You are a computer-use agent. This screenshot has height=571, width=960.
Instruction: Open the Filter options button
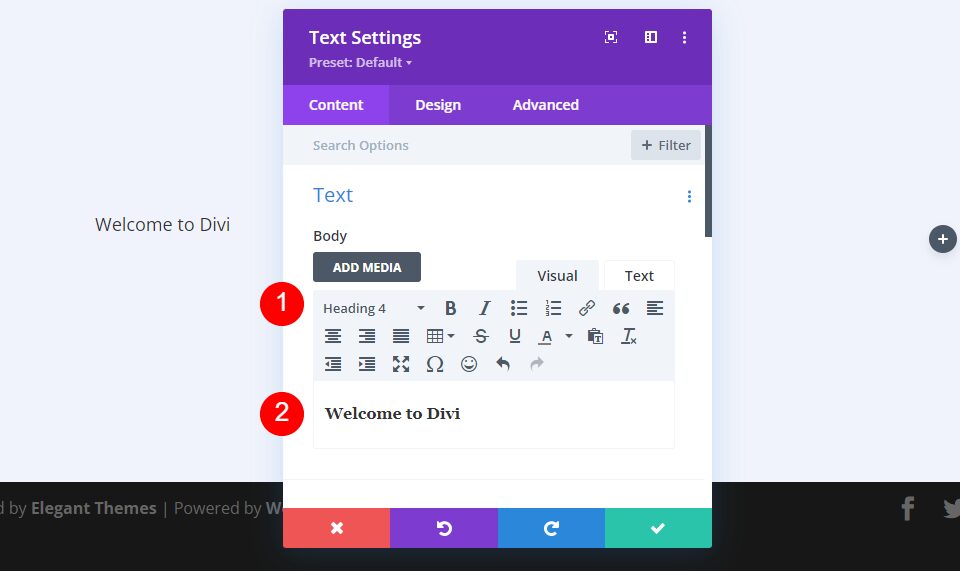pyautogui.click(x=666, y=145)
